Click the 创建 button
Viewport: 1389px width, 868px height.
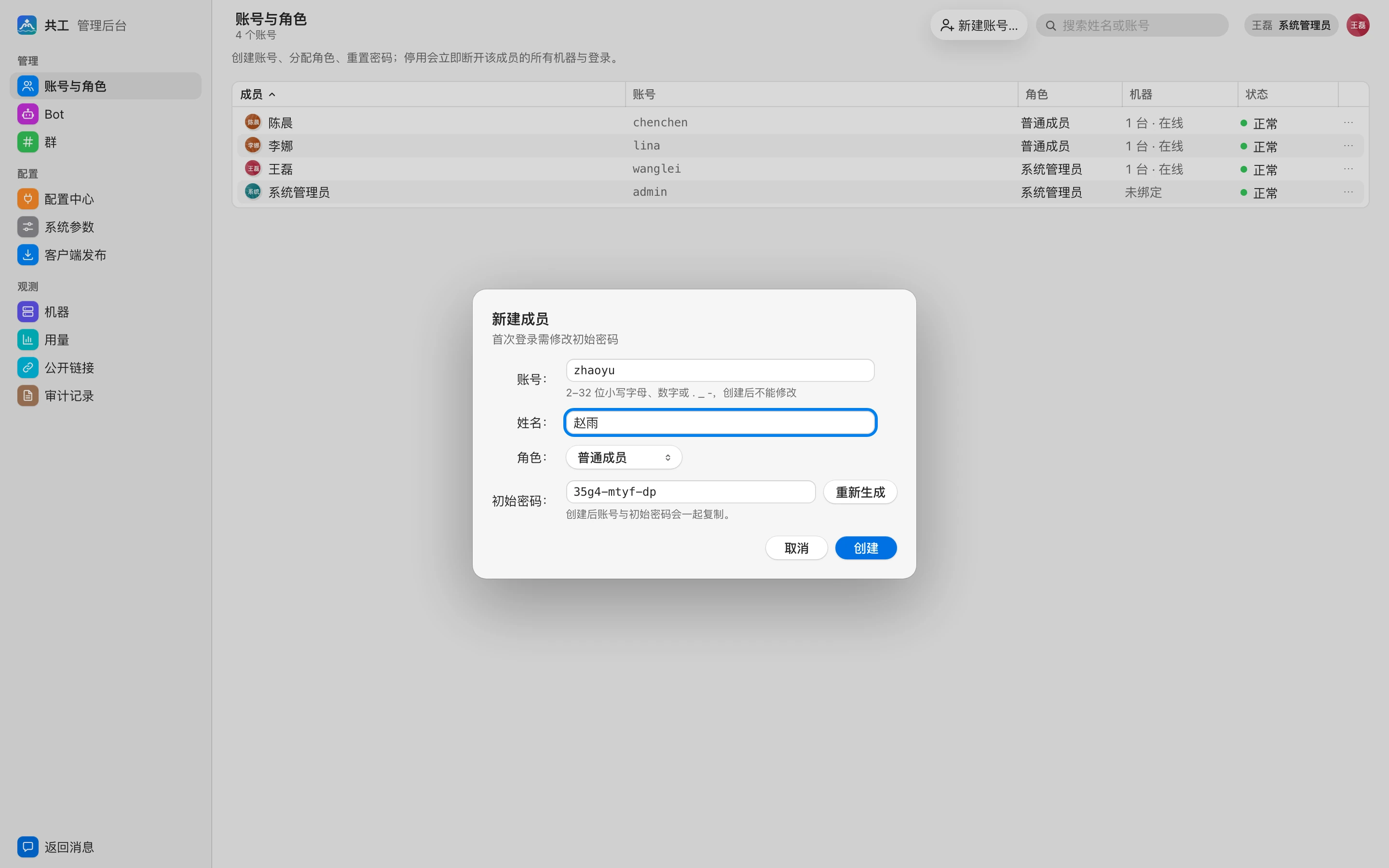(866, 548)
